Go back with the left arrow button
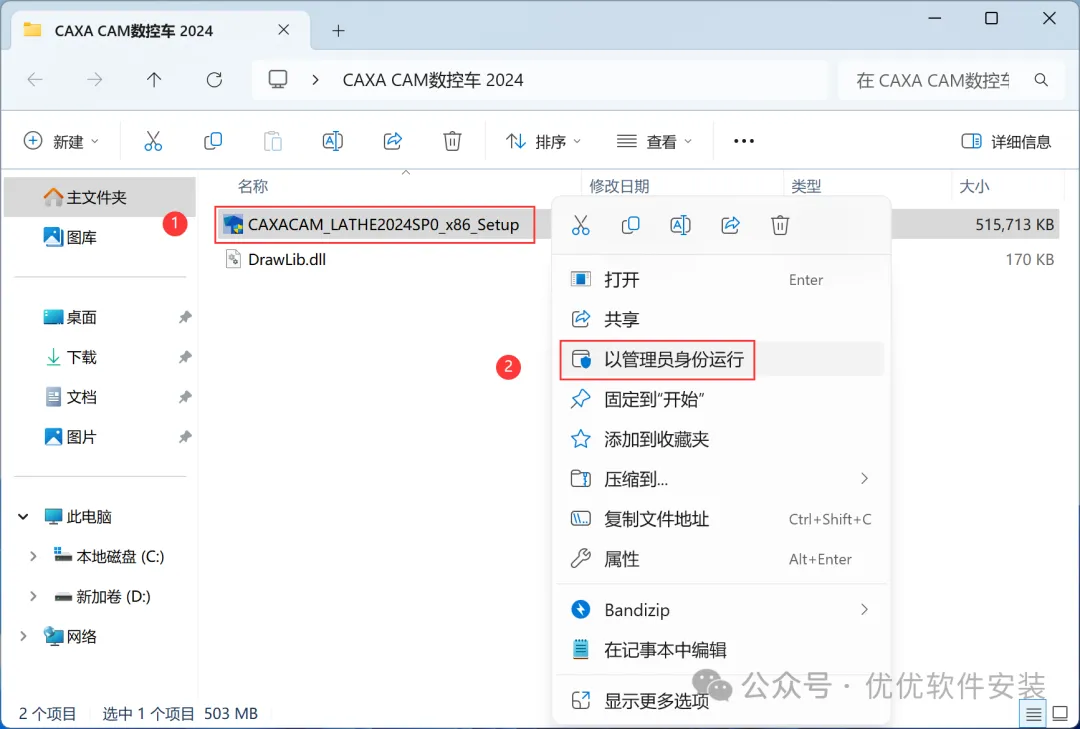This screenshot has height=729, width=1080. coord(35,80)
